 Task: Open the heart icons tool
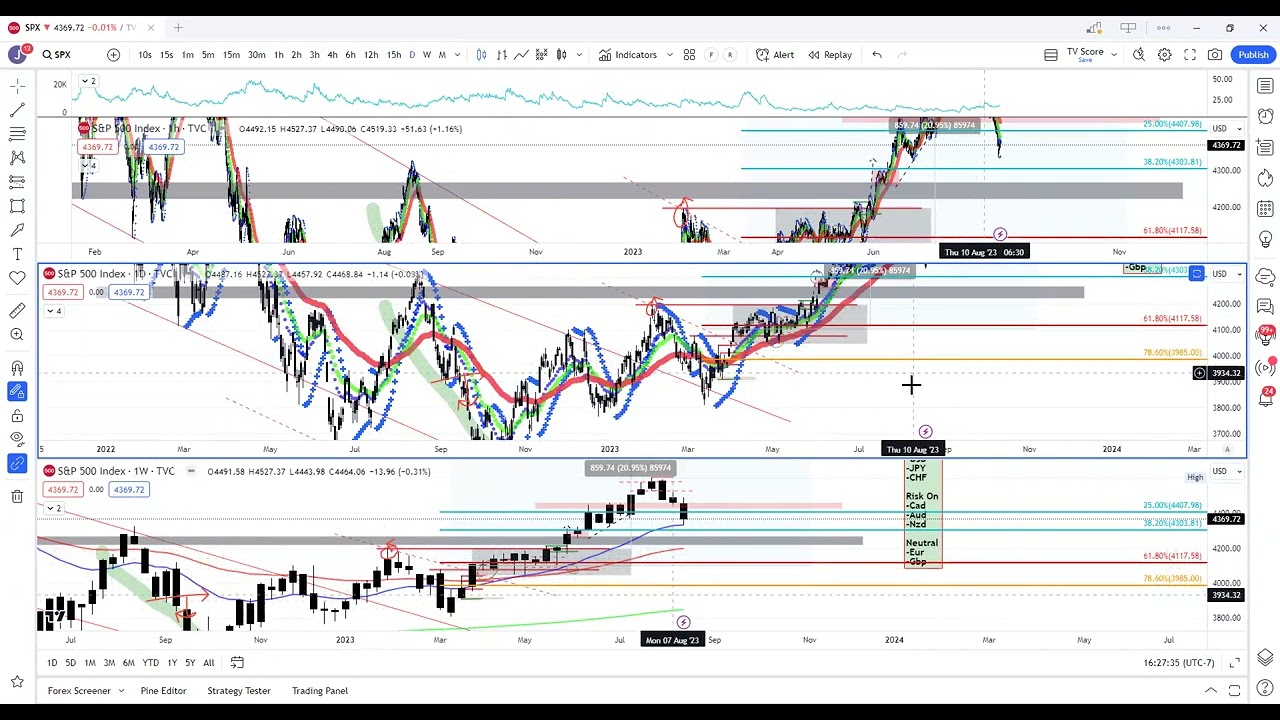tap(17, 278)
